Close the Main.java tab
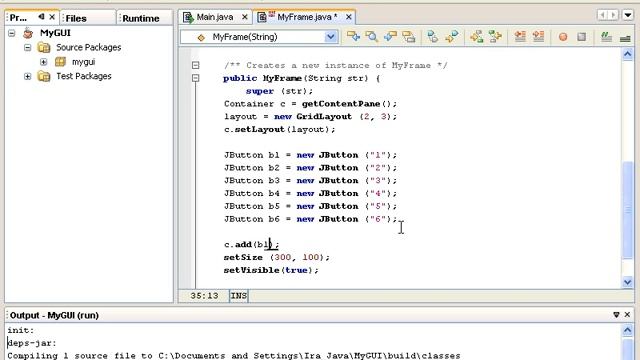This screenshot has width=640, height=360. tap(244, 17)
